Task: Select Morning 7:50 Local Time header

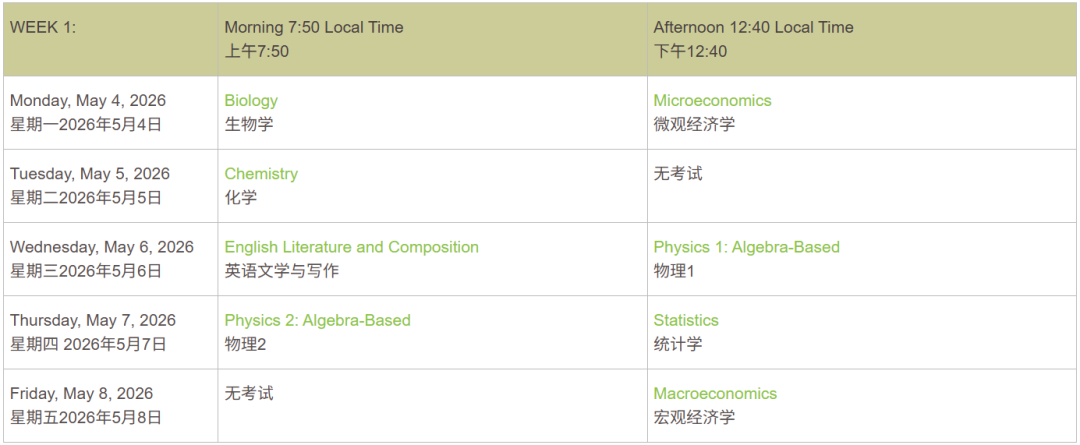Action: (x=314, y=27)
